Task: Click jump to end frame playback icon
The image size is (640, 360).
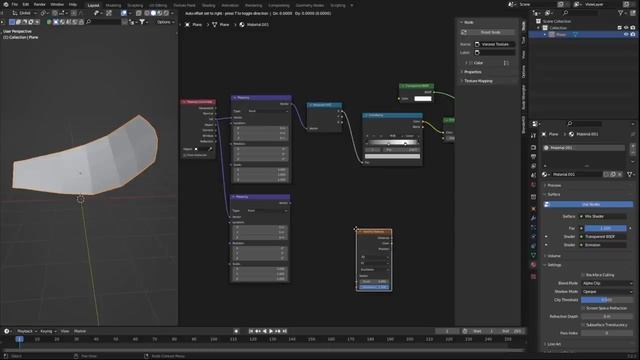Action: click(285, 331)
